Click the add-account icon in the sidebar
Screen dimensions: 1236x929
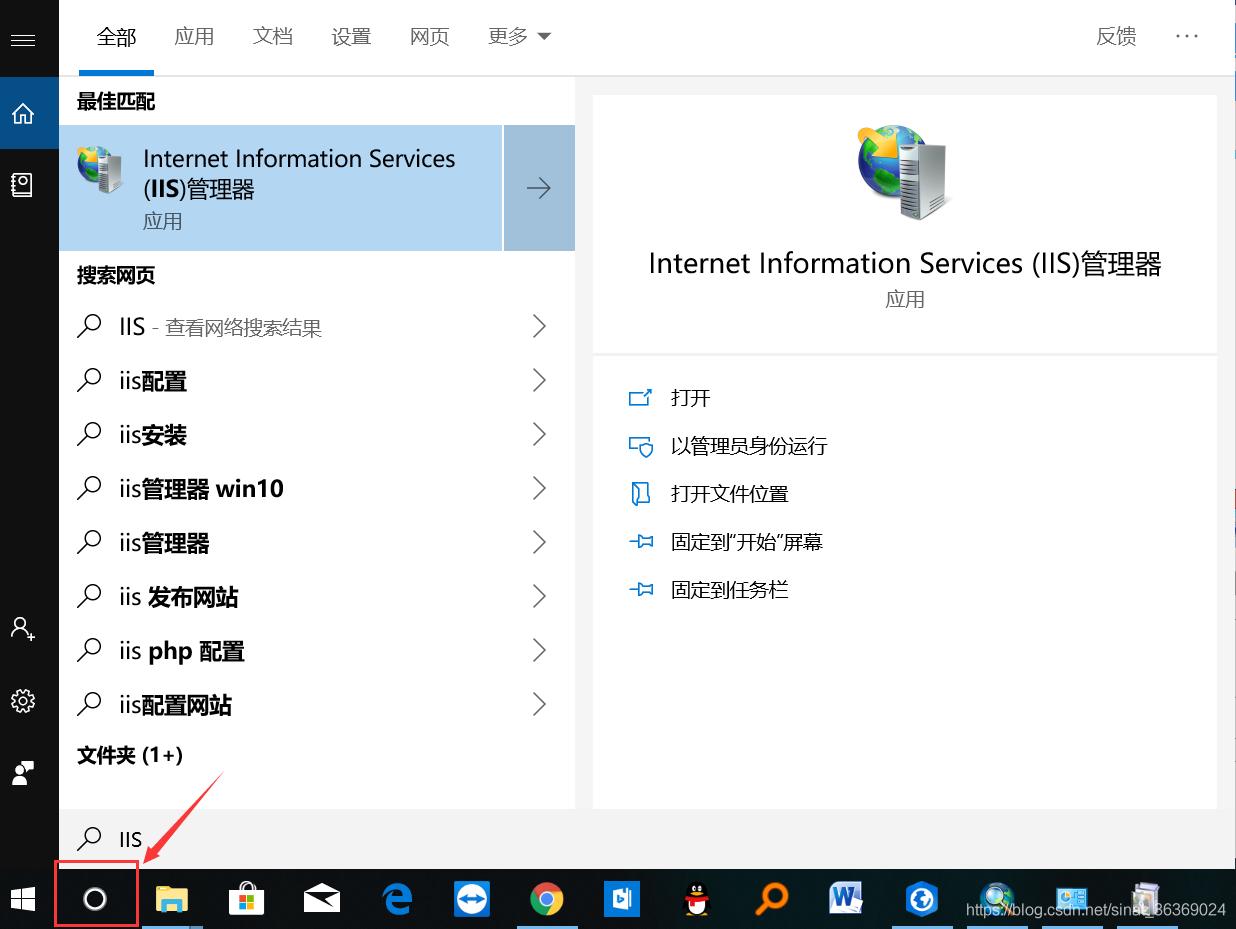point(24,628)
